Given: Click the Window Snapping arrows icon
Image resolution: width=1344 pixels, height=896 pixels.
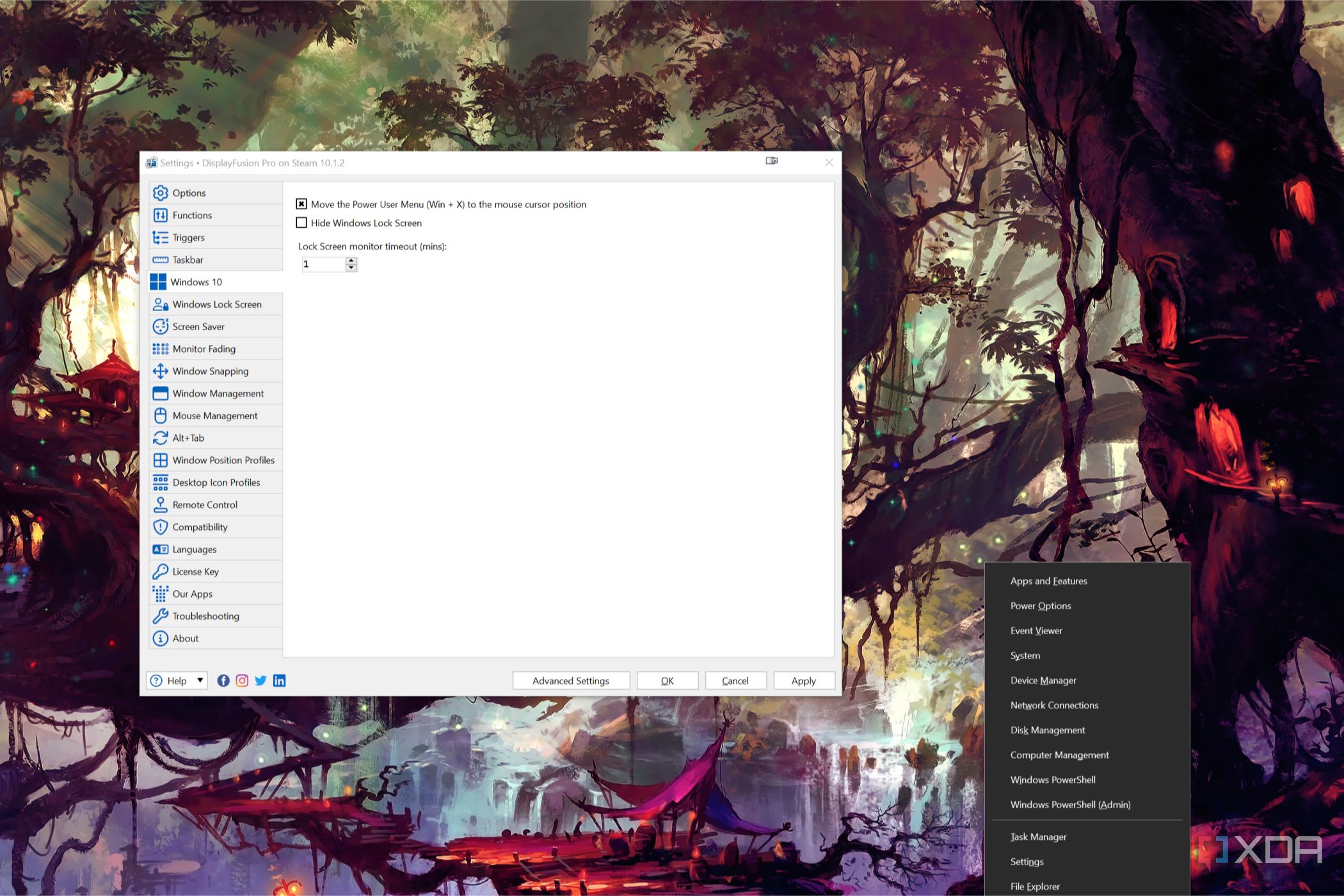Looking at the screenshot, I should pos(160,371).
